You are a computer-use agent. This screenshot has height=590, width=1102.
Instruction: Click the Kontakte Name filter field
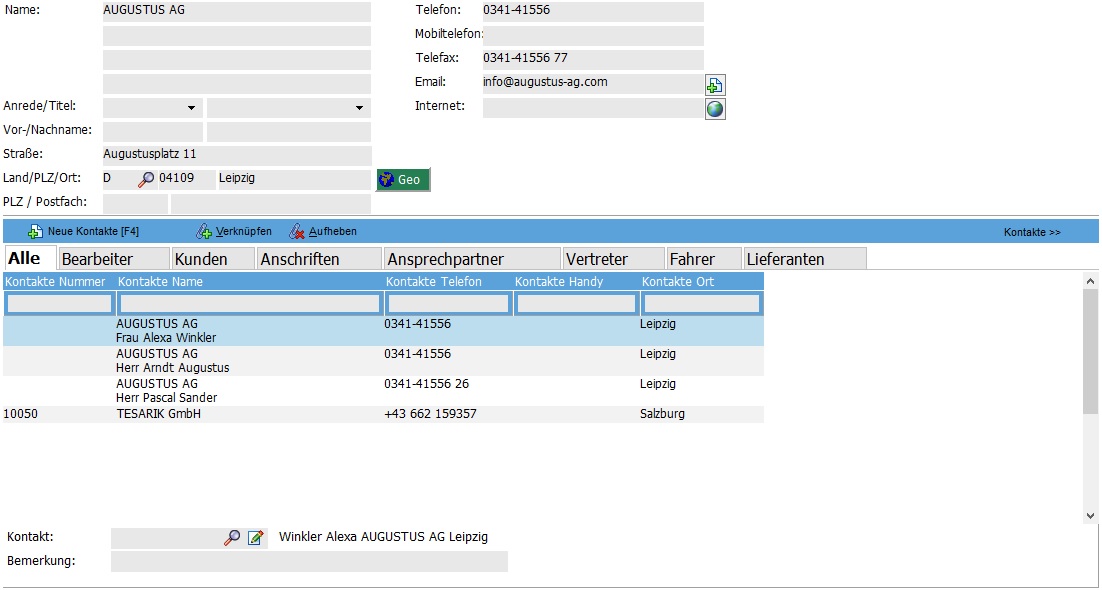pos(250,304)
